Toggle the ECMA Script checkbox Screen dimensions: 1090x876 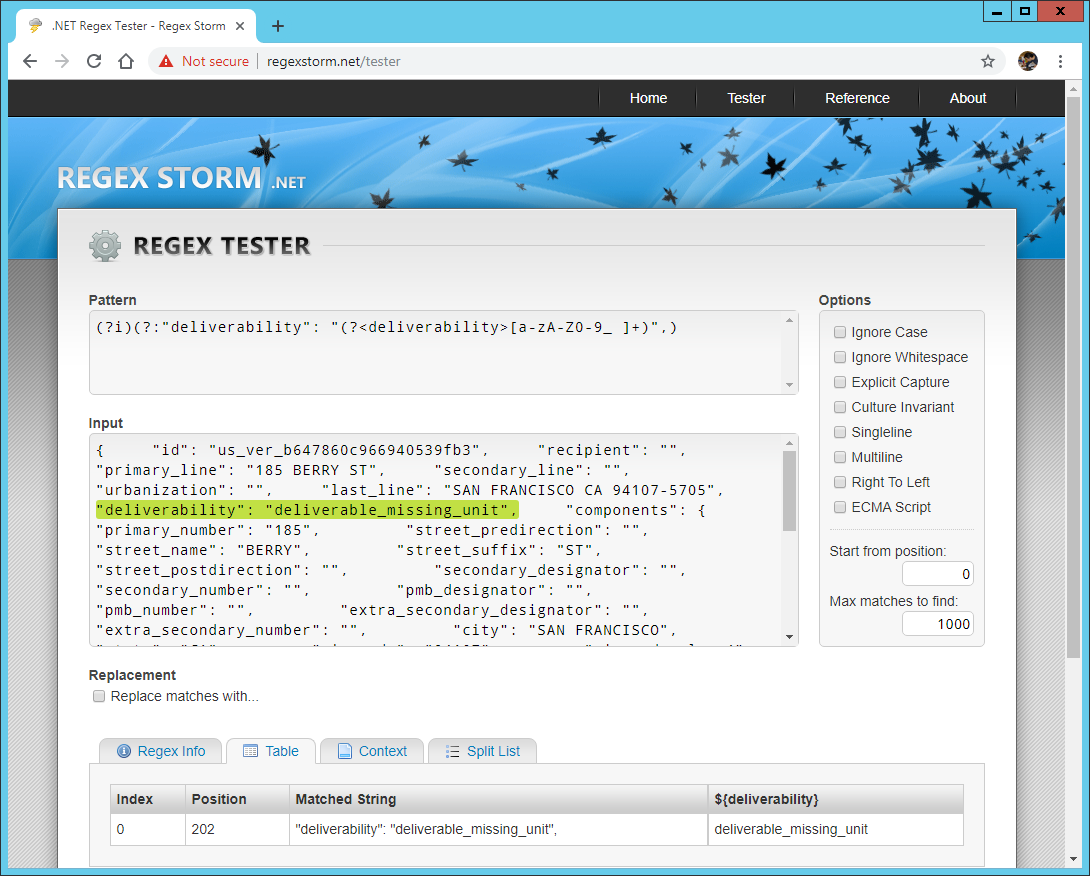coord(840,507)
